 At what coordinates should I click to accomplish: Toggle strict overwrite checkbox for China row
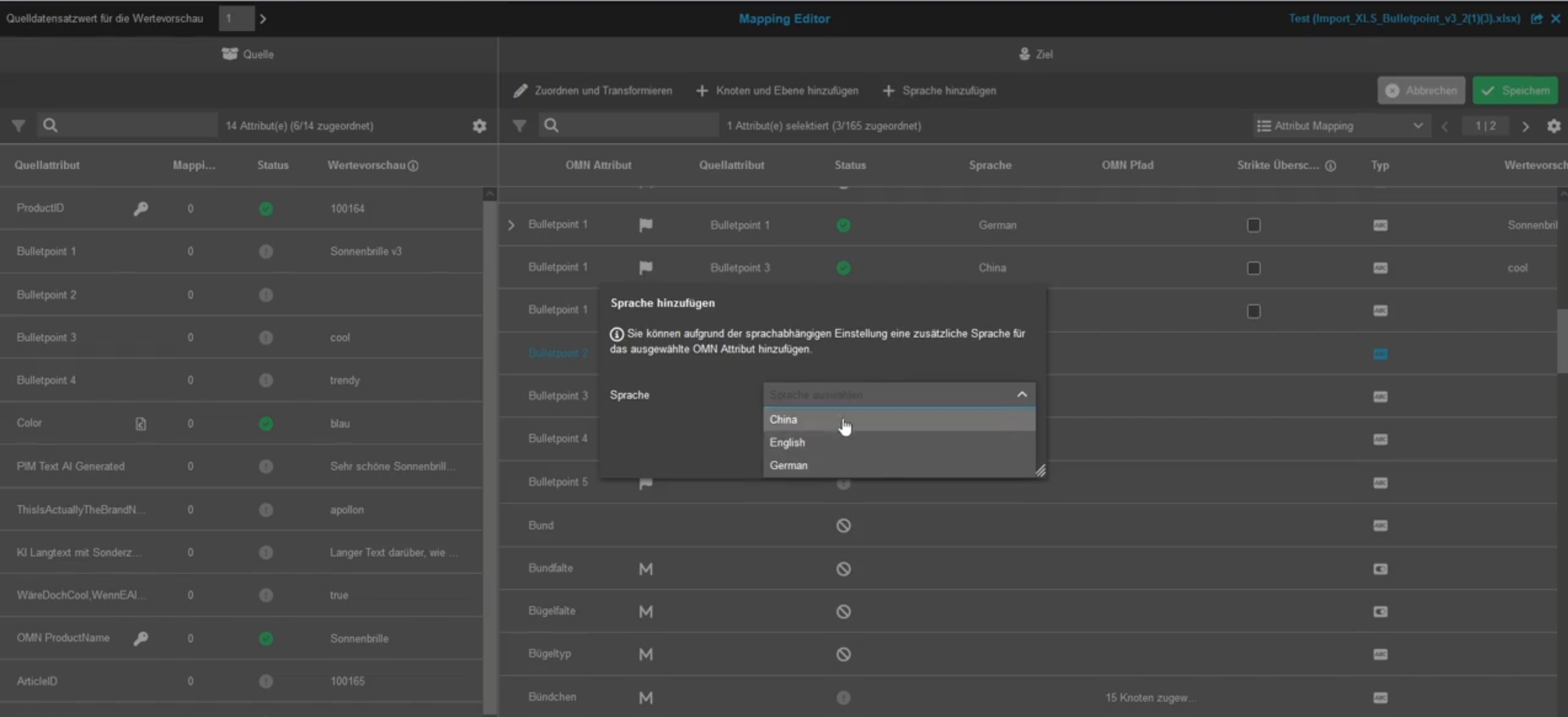pyautogui.click(x=1253, y=267)
